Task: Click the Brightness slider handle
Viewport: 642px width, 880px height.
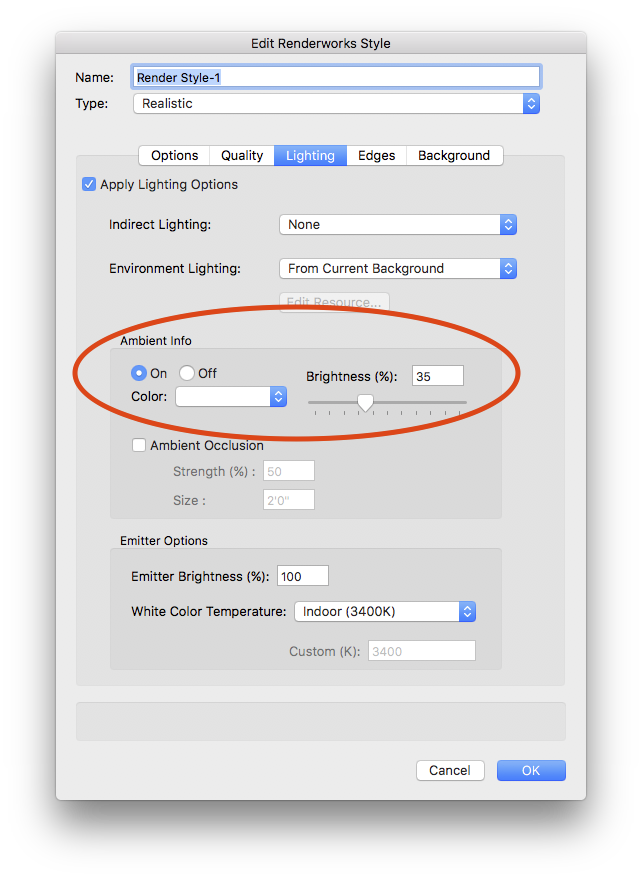Action: click(x=366, y=402)
